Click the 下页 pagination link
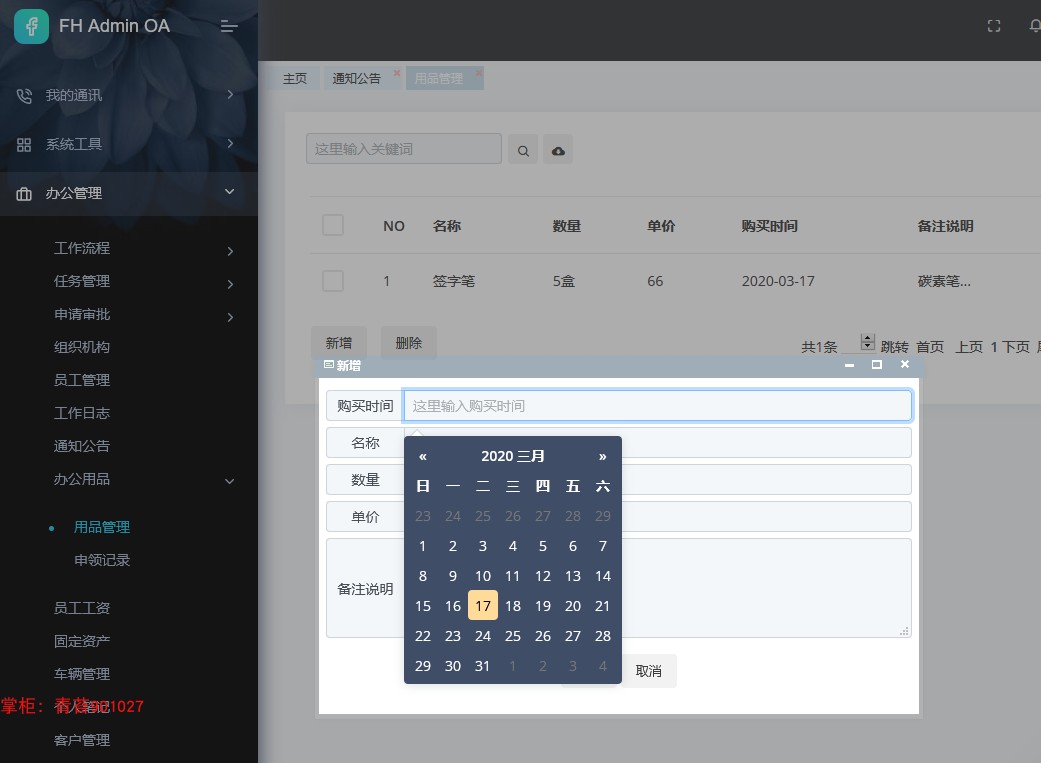The width and height of the screenshot is (1041, 763). 1015,347
